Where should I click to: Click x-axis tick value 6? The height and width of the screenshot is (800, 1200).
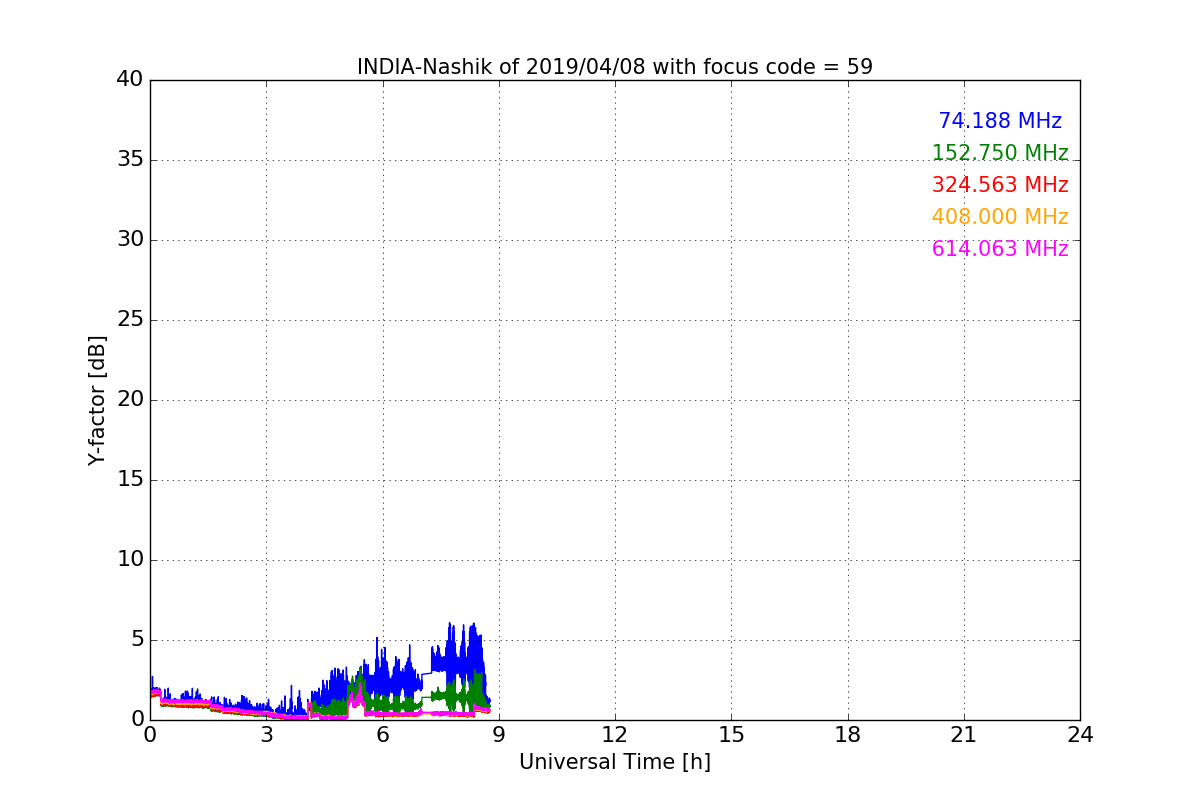coord(383,735)
